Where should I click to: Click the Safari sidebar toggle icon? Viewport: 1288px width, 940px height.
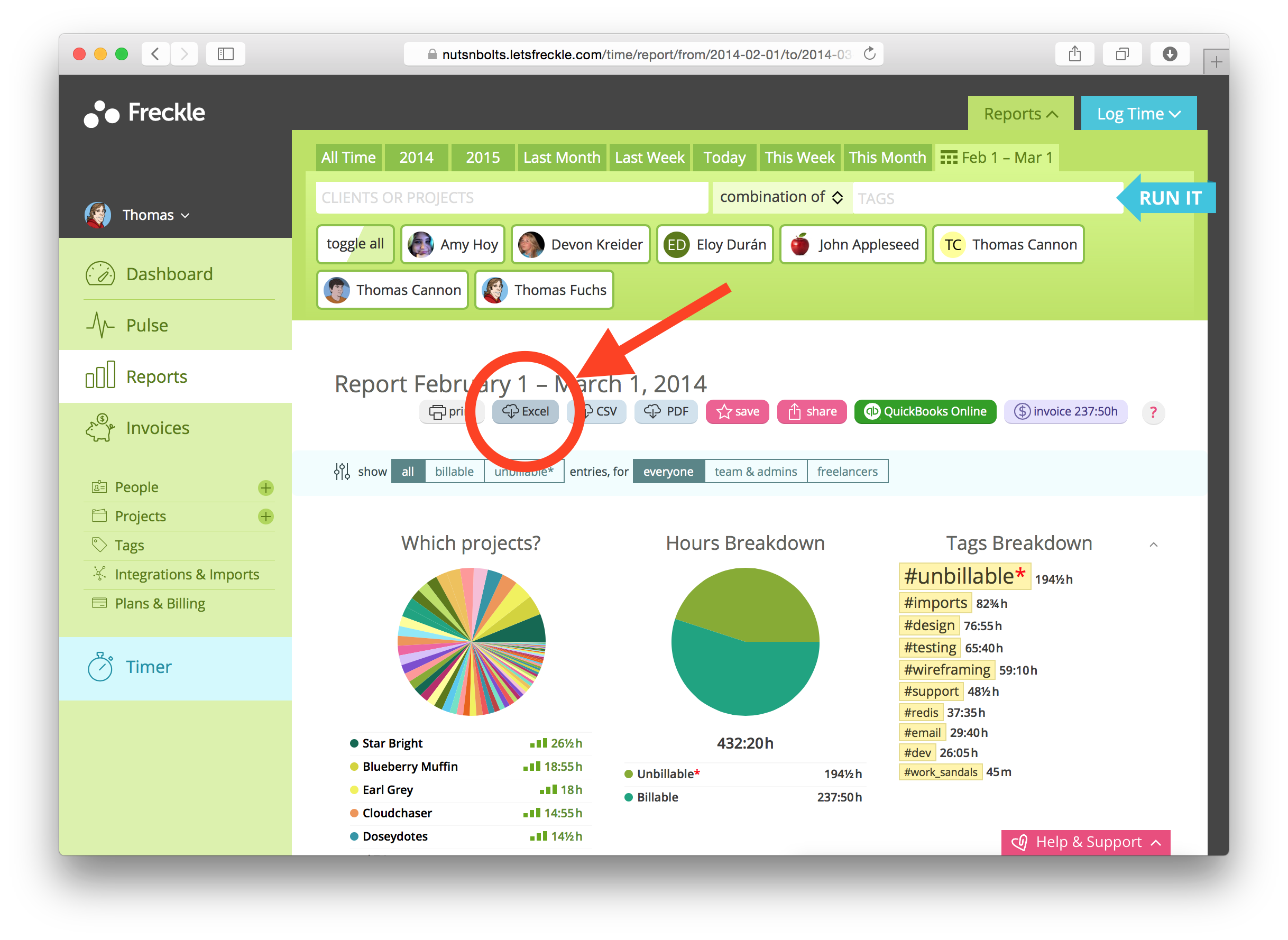click(226, 54)
